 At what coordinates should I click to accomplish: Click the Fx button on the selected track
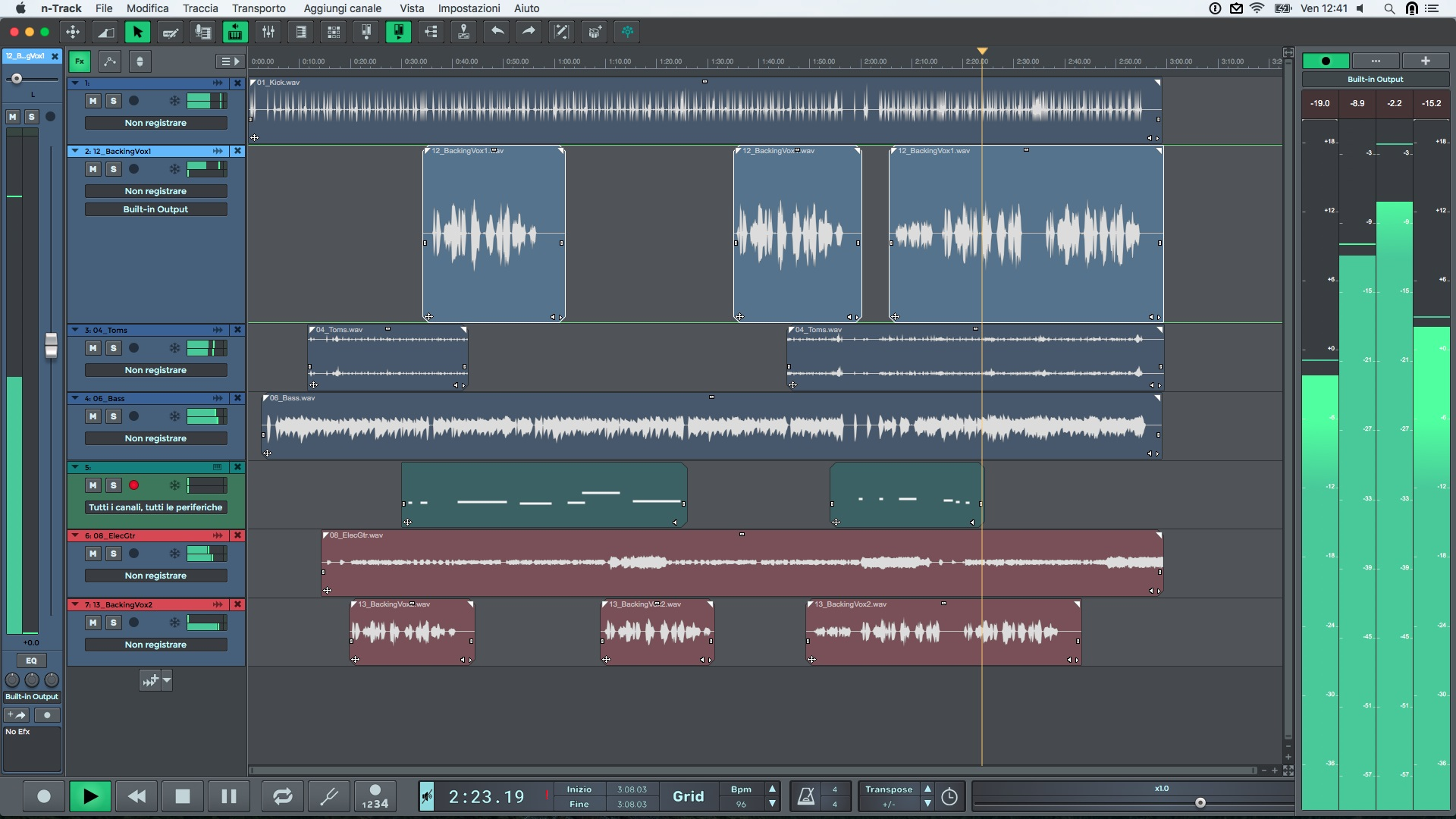(x=79, y=61)
